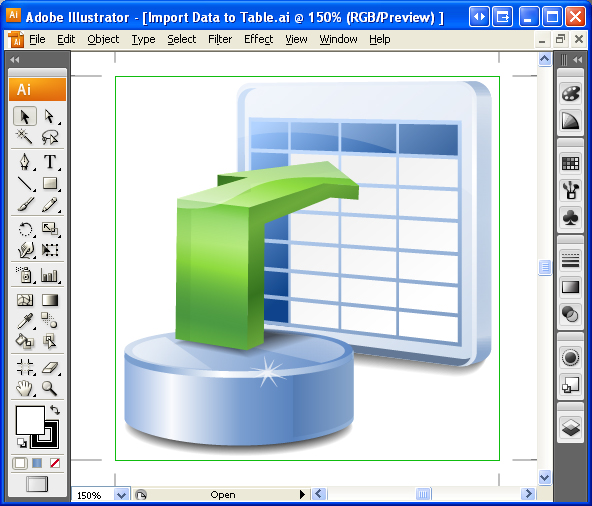Click the Stroke color swatch
Screen dimensions: 592x506
click(51, 441)
